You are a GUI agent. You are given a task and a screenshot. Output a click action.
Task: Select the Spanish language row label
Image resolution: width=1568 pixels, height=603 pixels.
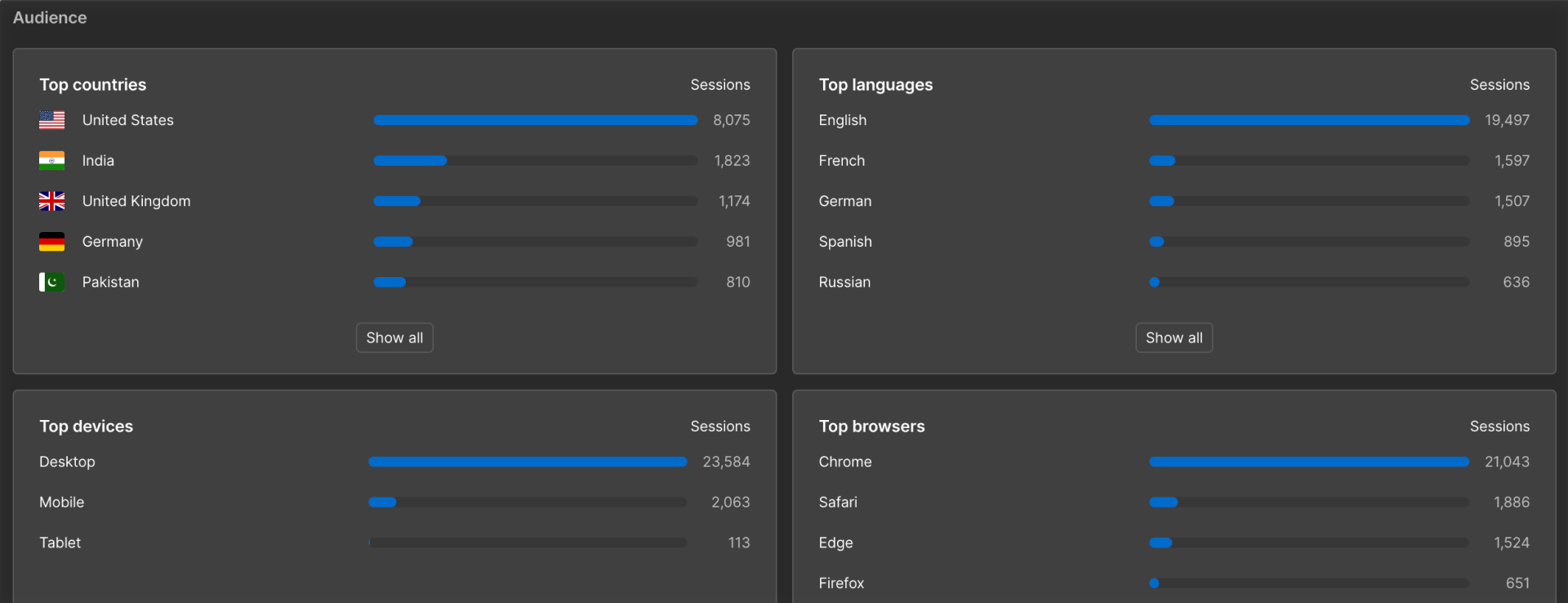point(845,242)
